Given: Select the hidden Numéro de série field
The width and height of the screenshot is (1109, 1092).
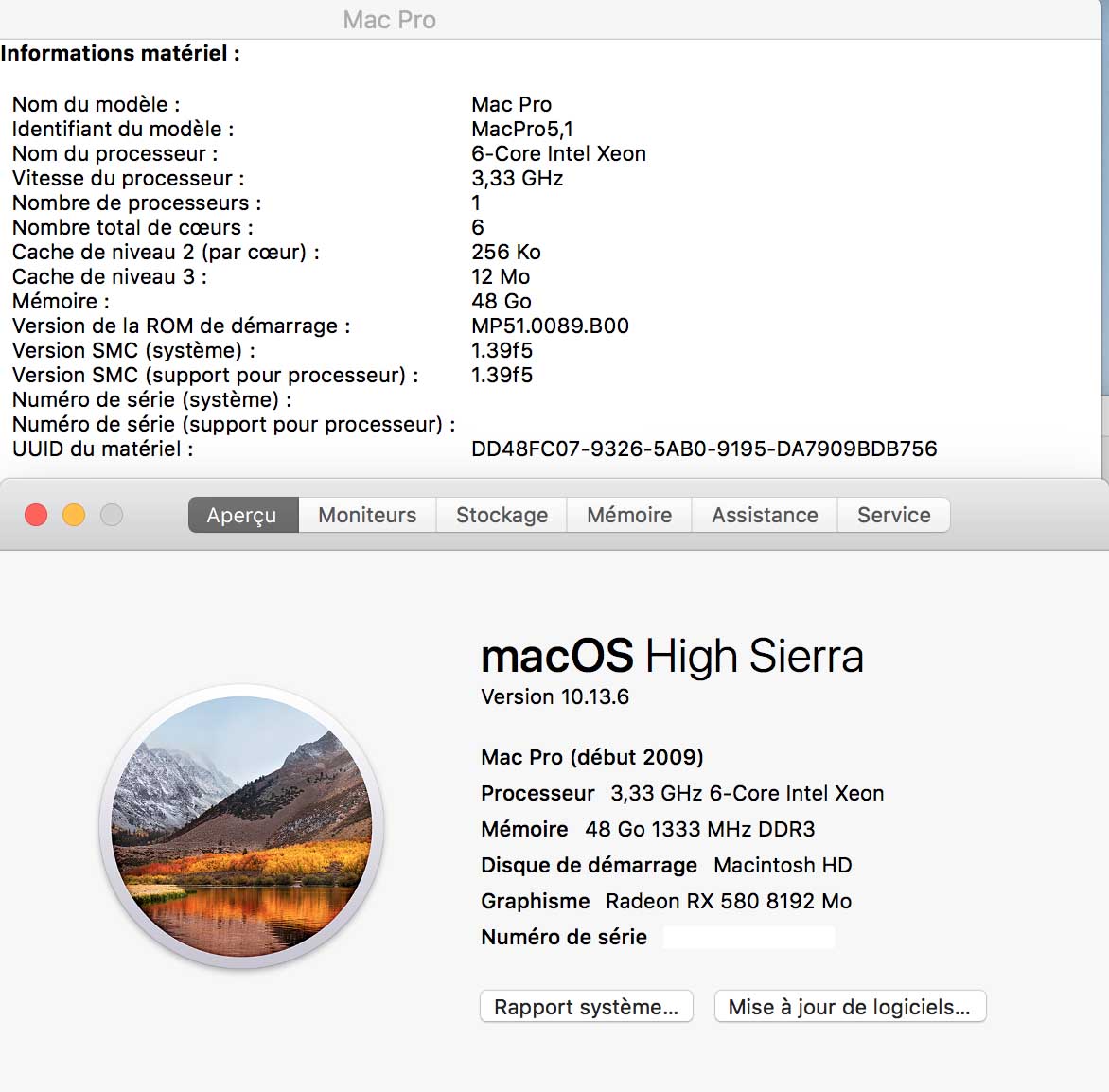Looking at the screenshot, I should (x=749, y=937).
